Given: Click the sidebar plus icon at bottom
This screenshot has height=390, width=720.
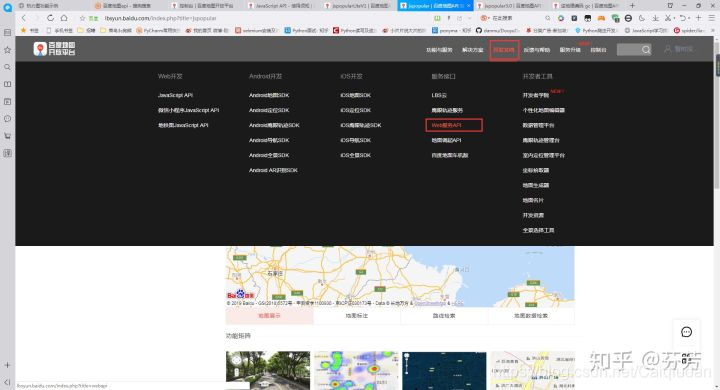Looking at the screenshot, I should [x=7, y=365].
